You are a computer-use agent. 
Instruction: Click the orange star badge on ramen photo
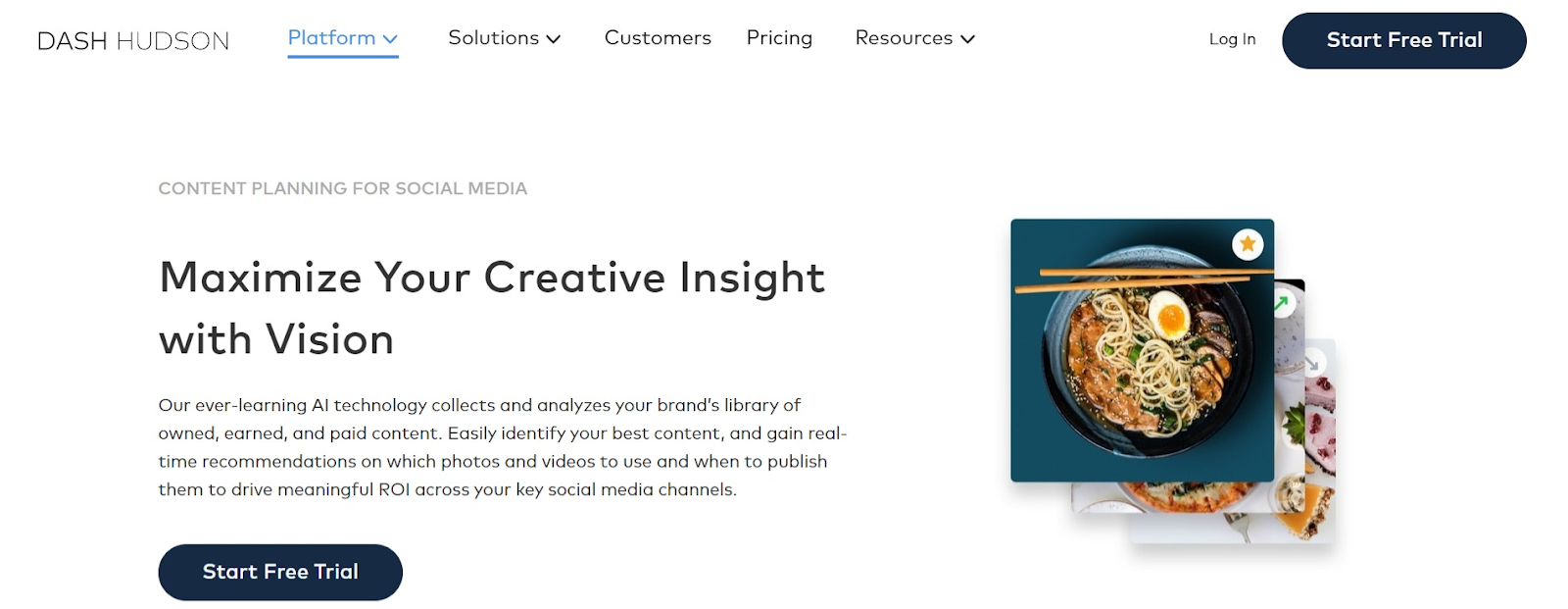coord(1248,244)
